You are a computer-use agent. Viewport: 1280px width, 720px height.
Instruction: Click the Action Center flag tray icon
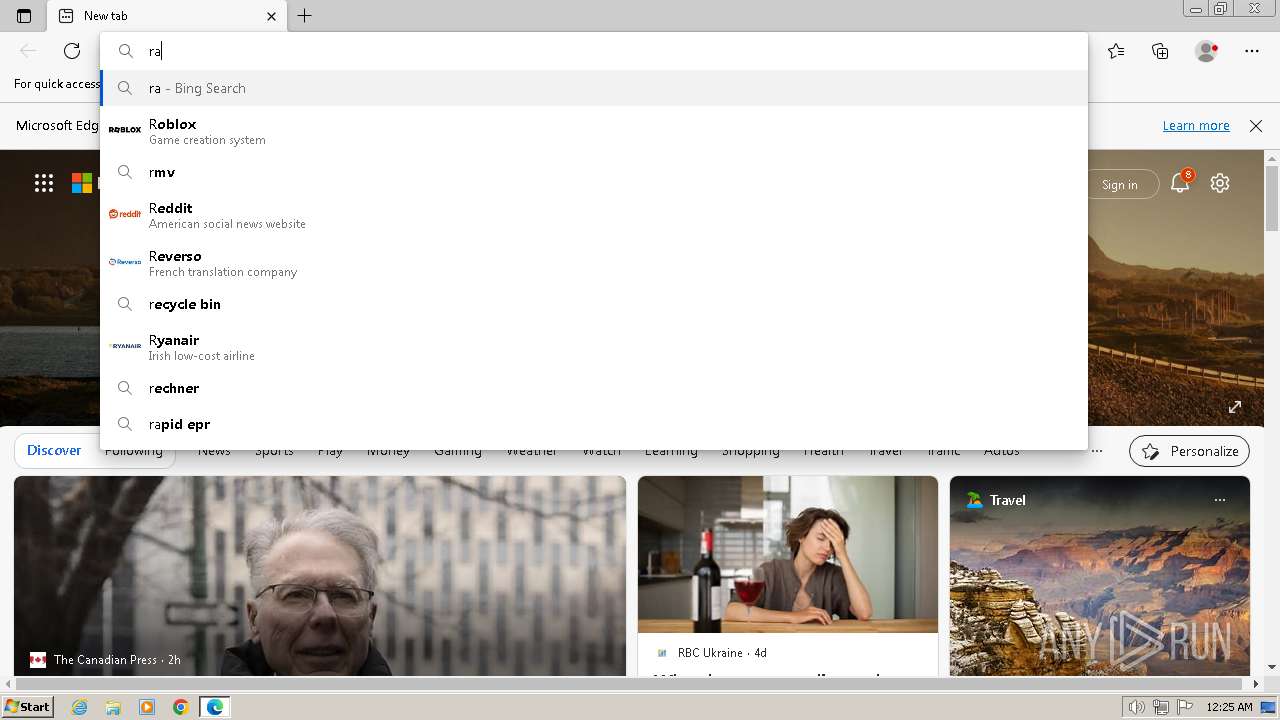[1185, 707]
